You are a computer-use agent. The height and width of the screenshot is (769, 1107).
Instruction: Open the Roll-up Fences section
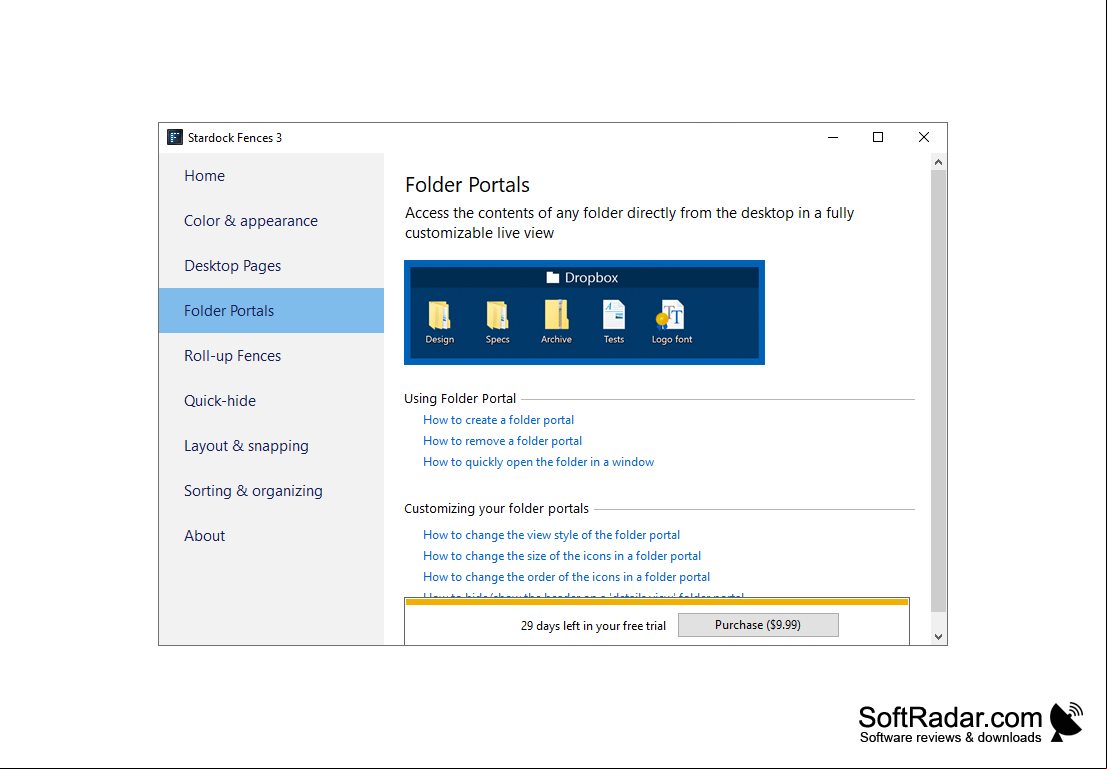(x=271, y=356)
